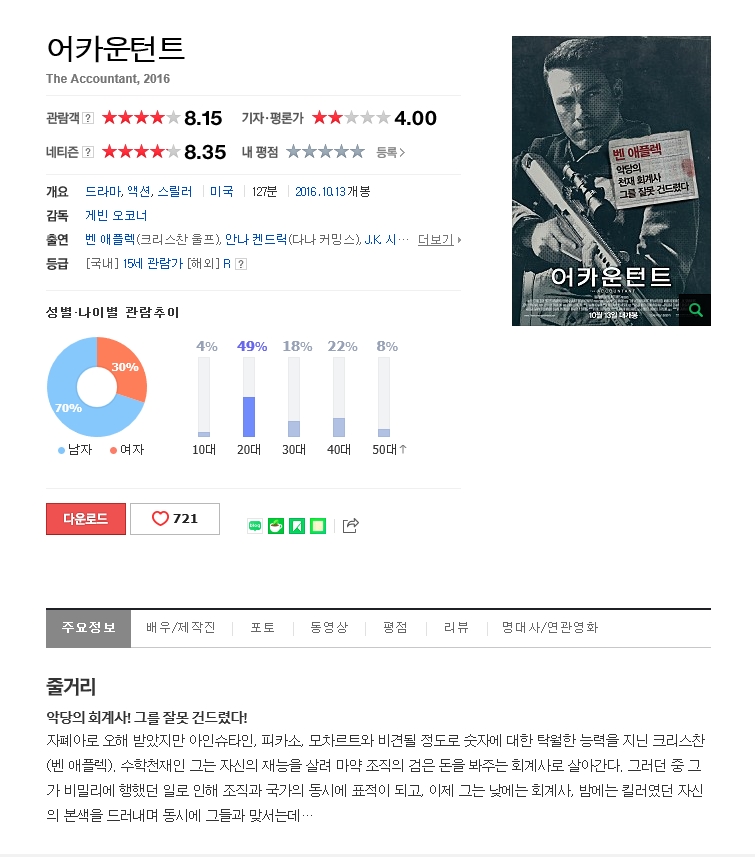Viewport: 755px width, 857px height.
Task: Share via the green cafe icon
Action: pos(276,526)
